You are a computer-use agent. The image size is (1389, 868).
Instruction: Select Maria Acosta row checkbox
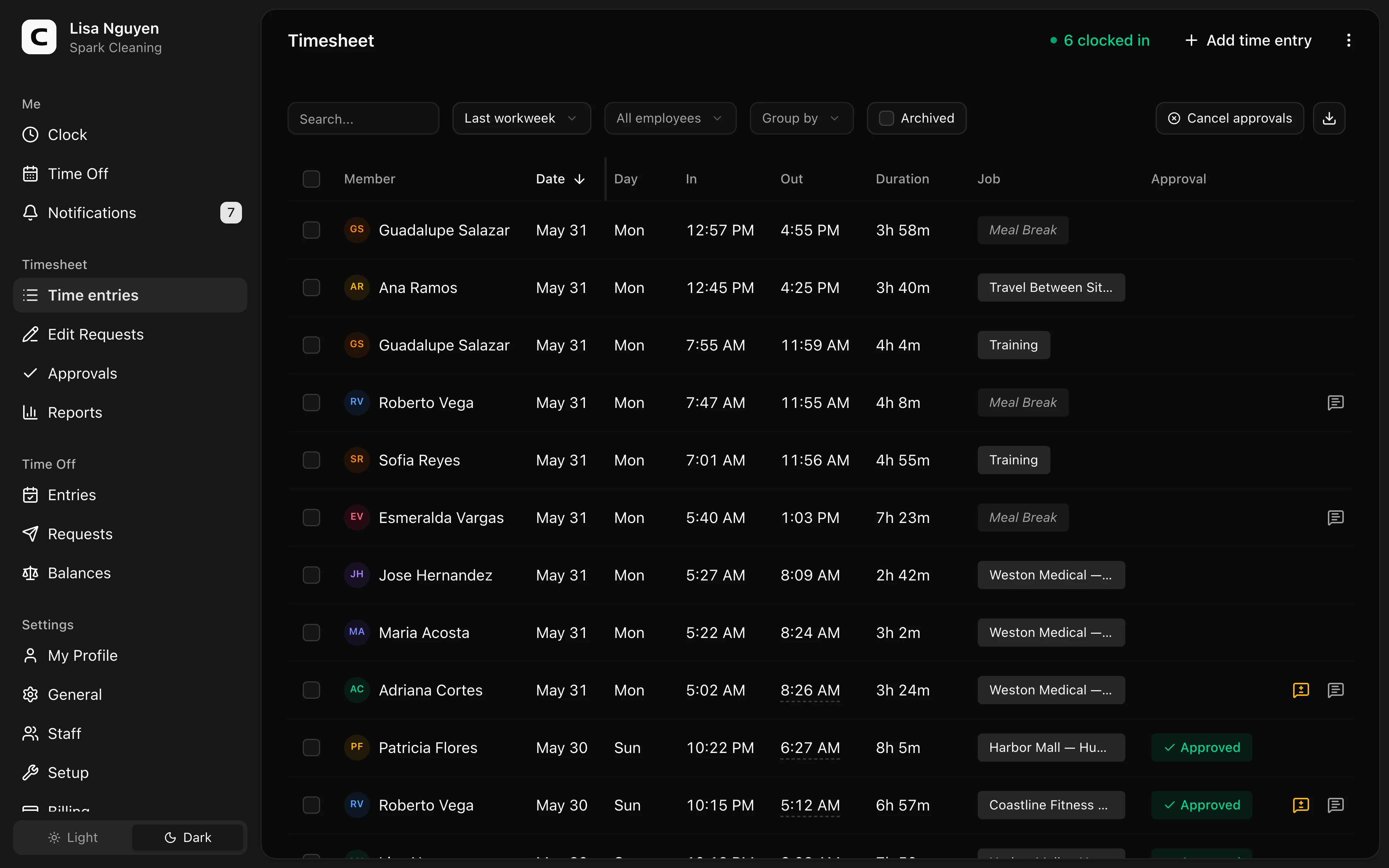point(311,633)
